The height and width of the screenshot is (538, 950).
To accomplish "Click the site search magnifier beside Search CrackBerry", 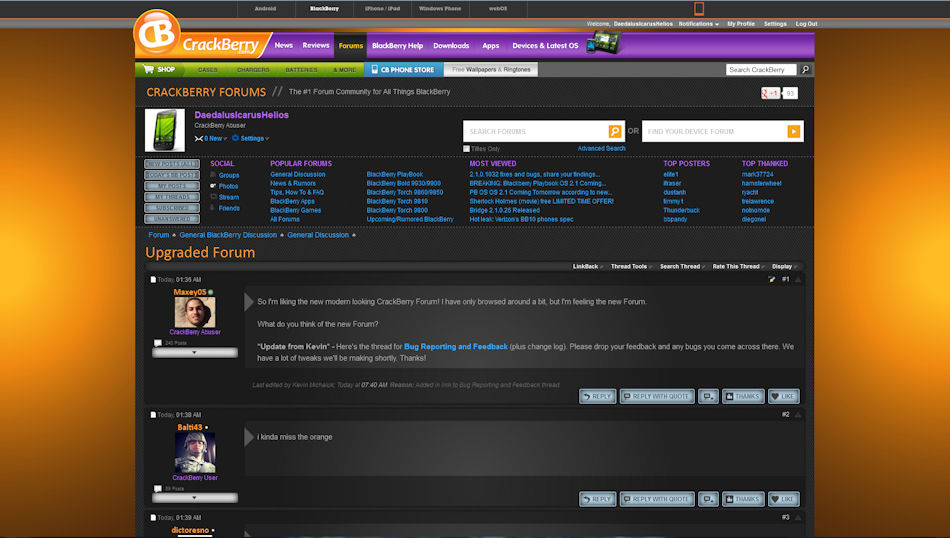I will coord(805,70).
